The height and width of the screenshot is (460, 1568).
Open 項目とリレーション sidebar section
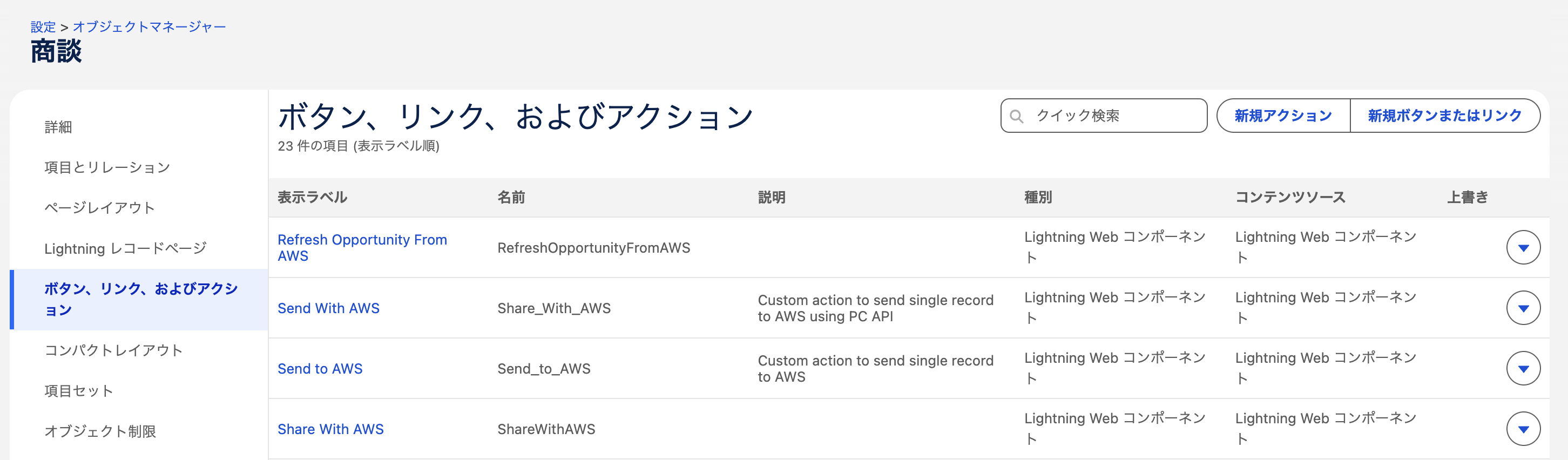pos(107,167)
